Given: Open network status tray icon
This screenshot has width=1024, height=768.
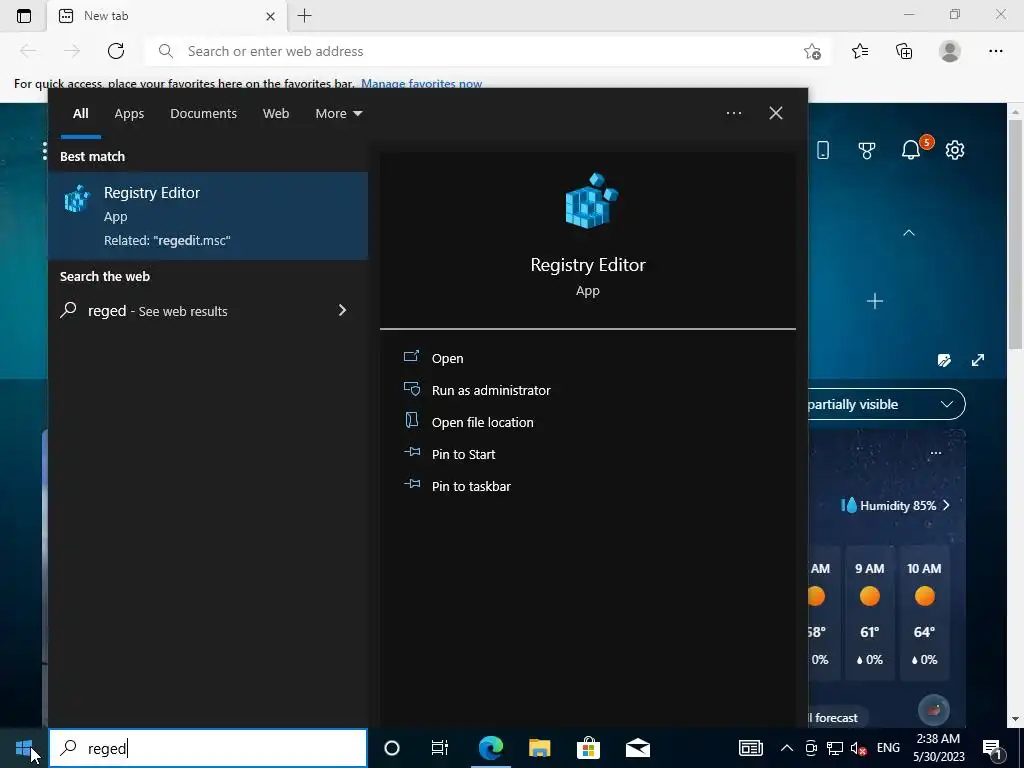Looking at the screenshot, I should [x=835, y=748].
